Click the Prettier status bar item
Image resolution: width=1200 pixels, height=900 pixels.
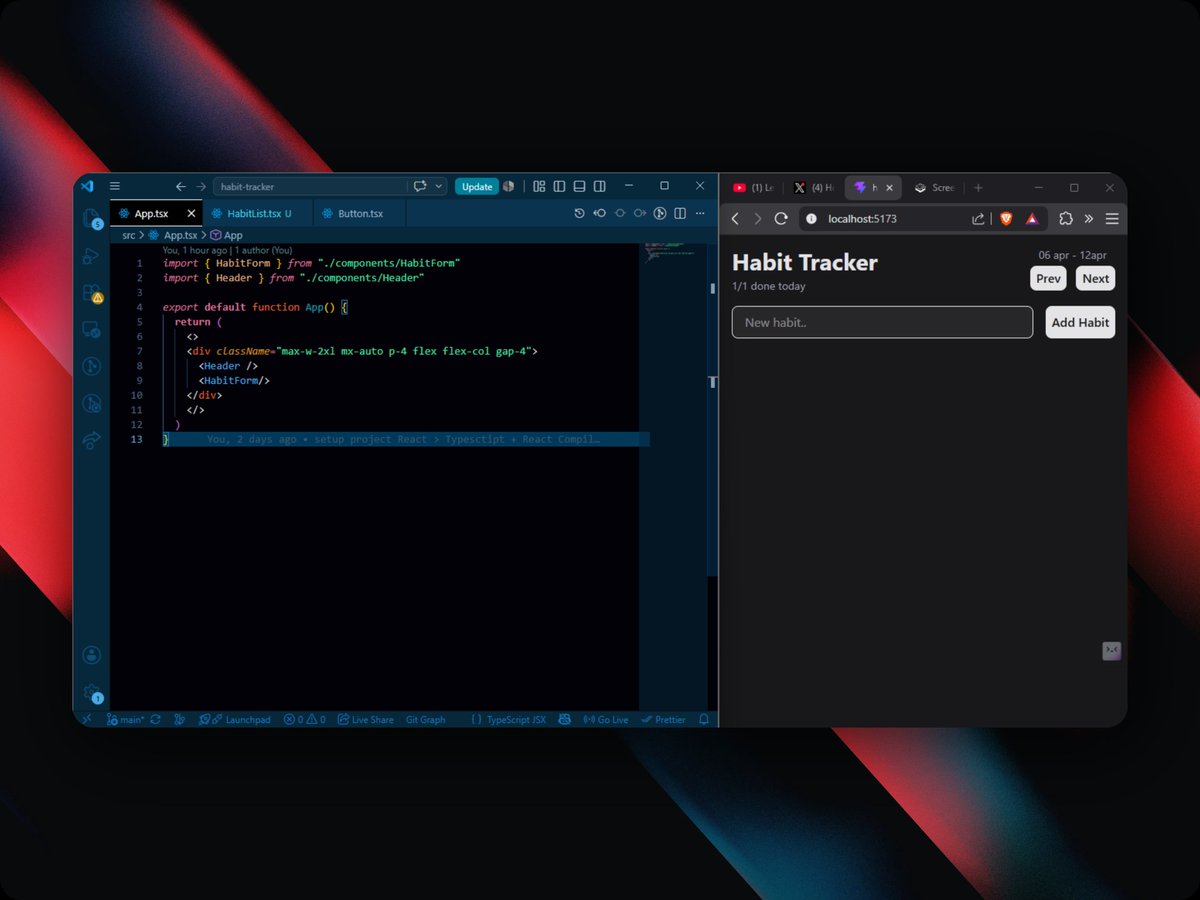click(x=663, y=719)
